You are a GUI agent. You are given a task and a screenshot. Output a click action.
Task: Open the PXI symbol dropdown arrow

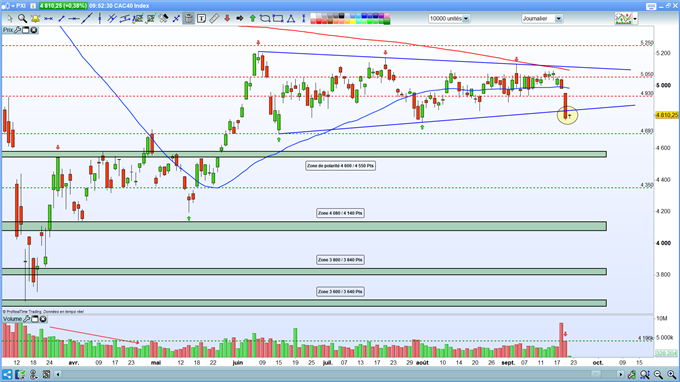[12, 6]
